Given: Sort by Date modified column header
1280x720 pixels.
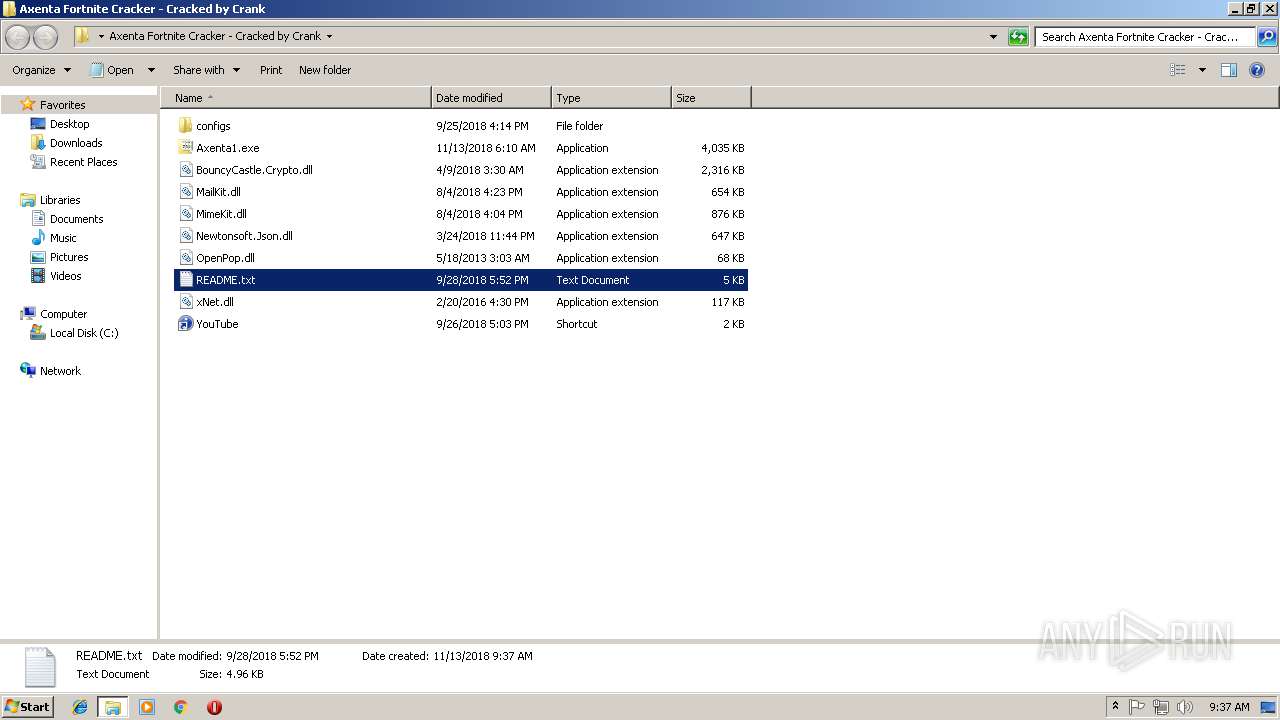Looking at the screenshot, I should tap(491, 98).
